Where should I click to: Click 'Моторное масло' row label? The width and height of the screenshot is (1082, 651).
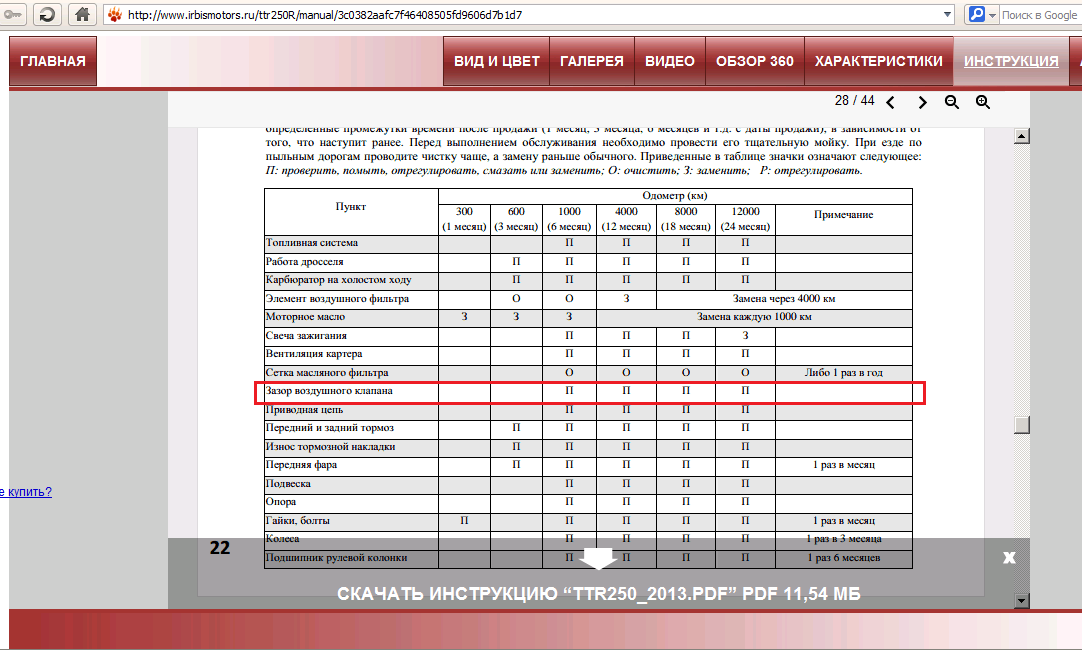click(x=305, y=317)
